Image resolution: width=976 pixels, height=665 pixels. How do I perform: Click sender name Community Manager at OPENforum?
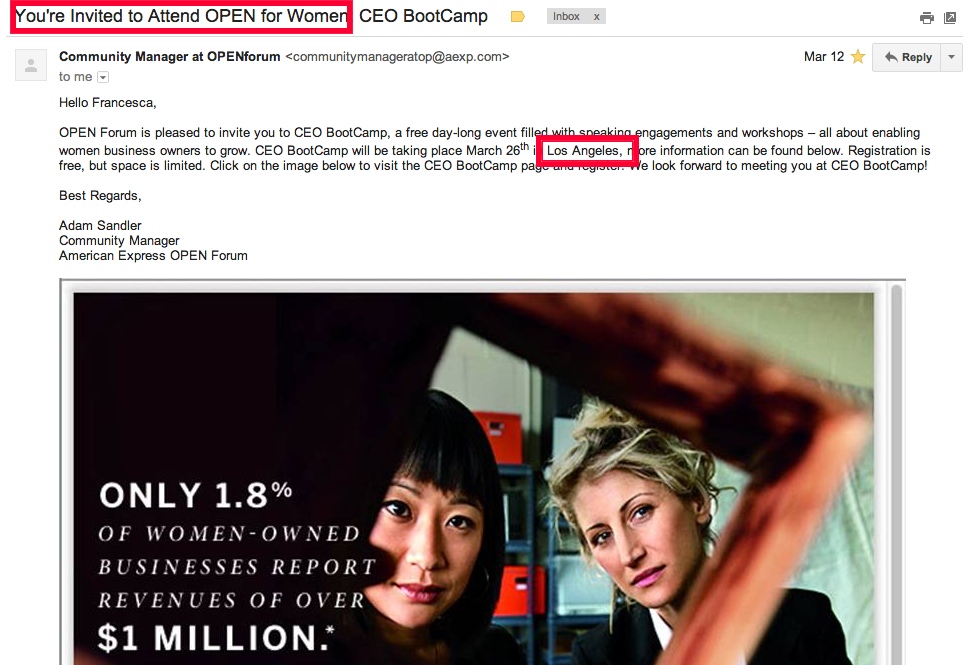click(169, 57)
